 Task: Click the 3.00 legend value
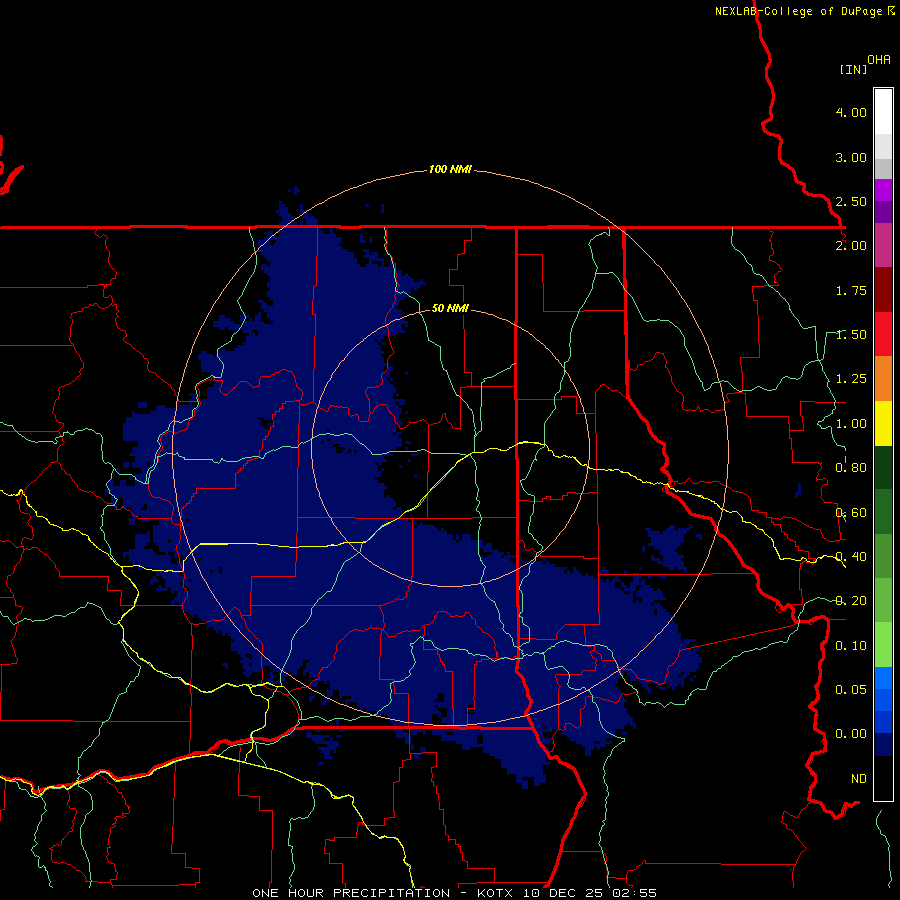tap(851, 157)
